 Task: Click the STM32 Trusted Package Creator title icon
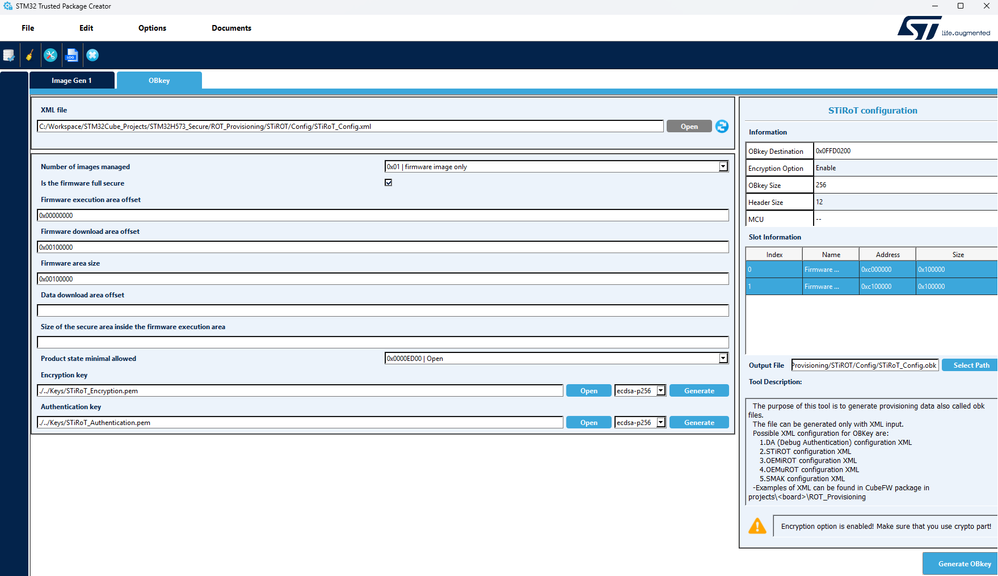(x=7, y=6)
